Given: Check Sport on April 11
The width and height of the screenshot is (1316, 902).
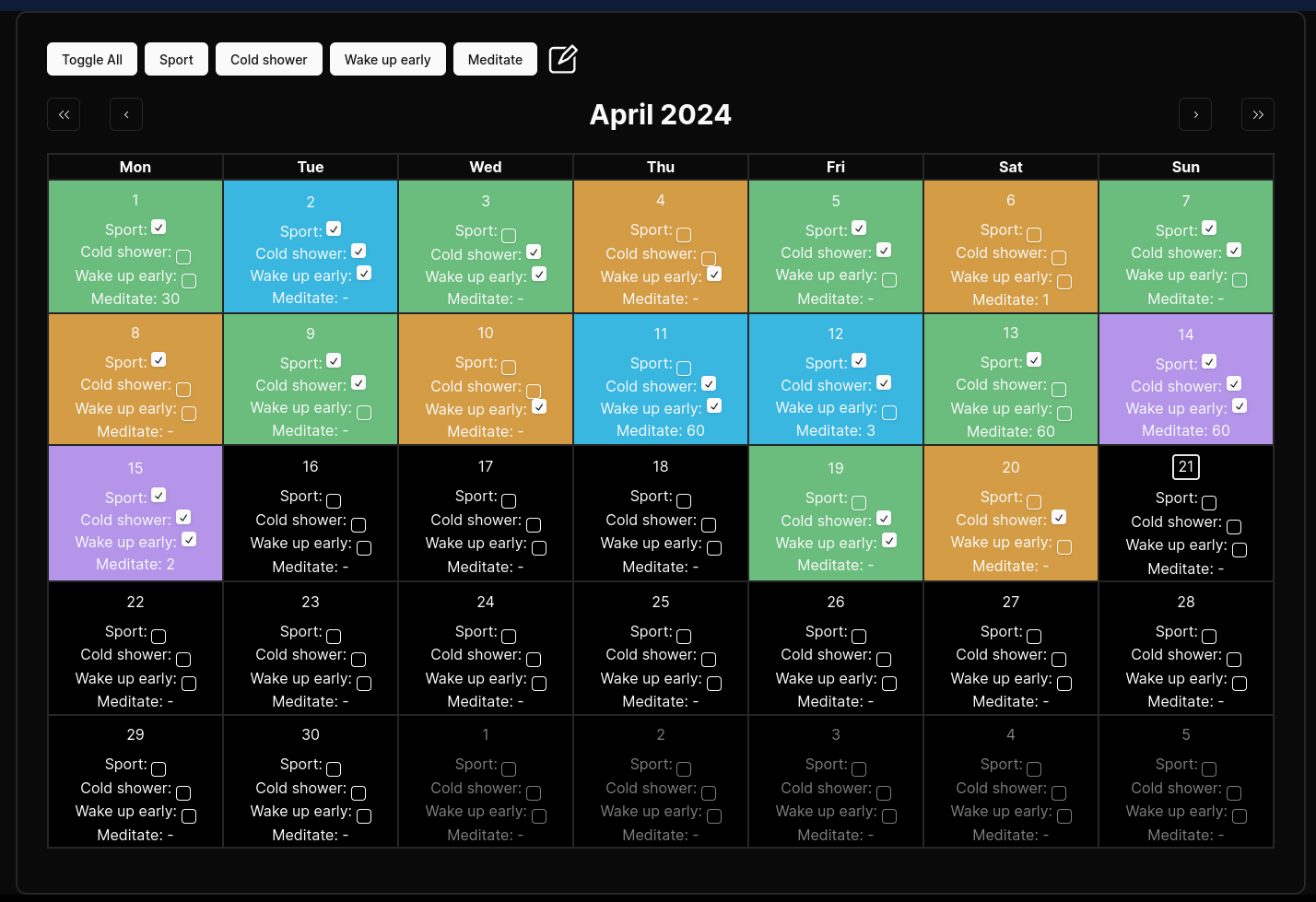Looking at the screenshot, I should coord(684,369).
